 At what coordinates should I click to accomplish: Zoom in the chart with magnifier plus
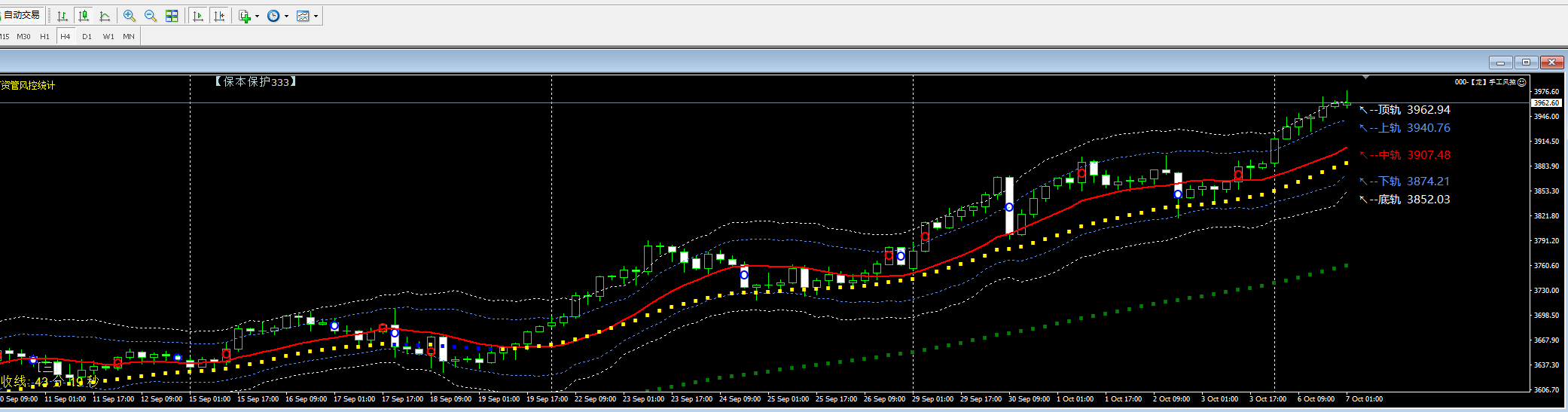tap(130, 16)
